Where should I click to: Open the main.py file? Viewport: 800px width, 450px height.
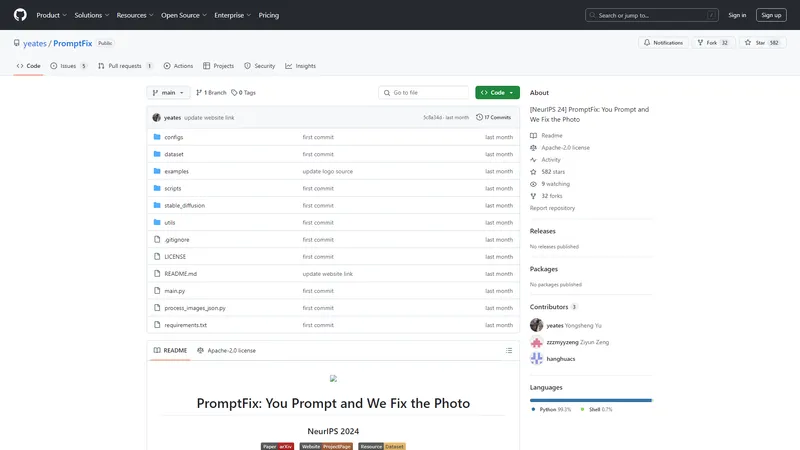(x=174, y=291)
